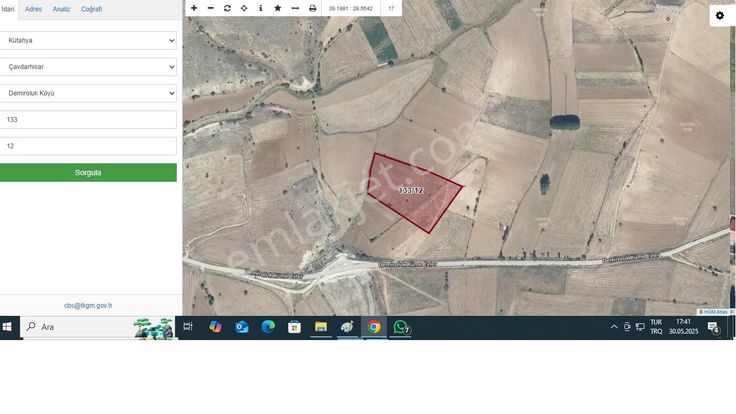This screenshot has height=414, width=736.
Task: Open WhatsApp from the taskbar
Action: pyautogui.click(x=400, y=327)
